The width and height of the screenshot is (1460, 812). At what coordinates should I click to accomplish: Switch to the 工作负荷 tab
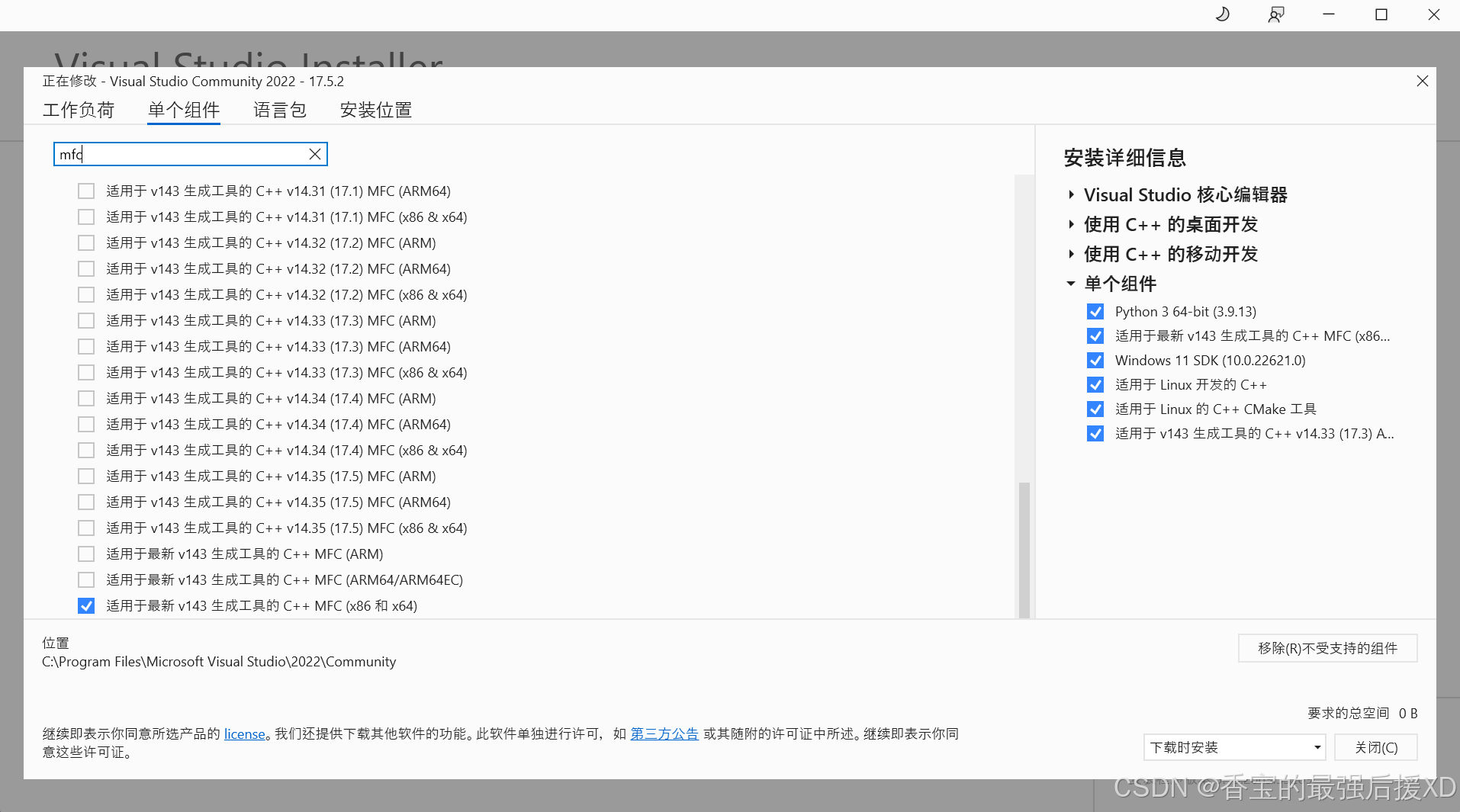(79, 110)
